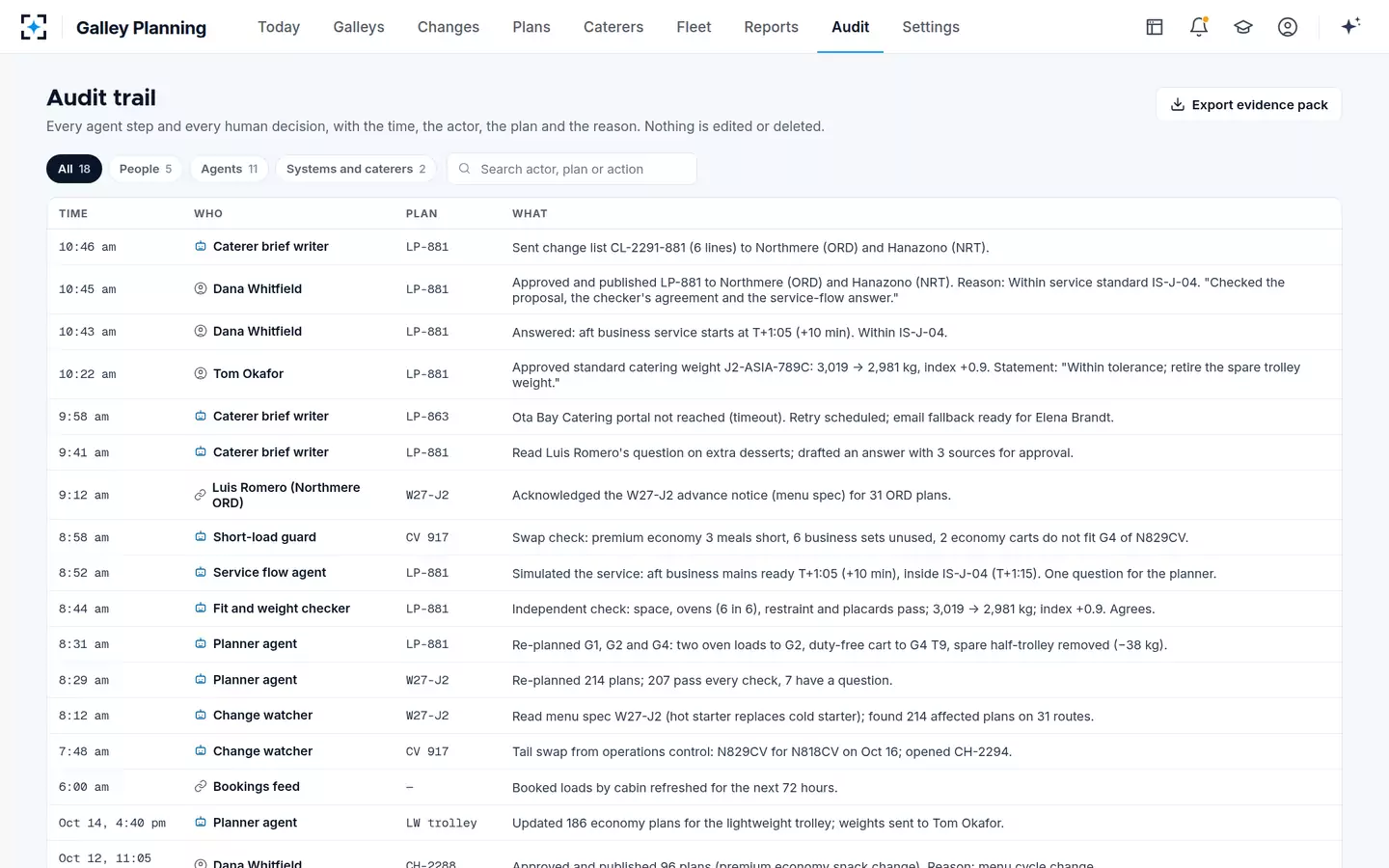This screenshot has height=868, width=1389.
Task: Click agent icon in the 10:46 am row
Action: tap(201, 247)
